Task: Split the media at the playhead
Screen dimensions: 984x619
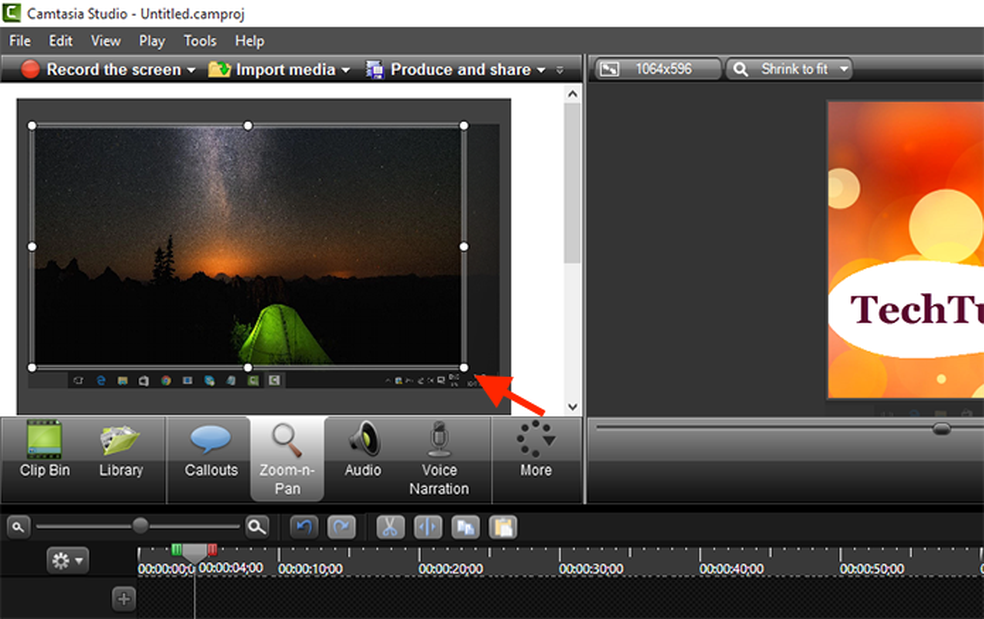Action: (427, 526)
